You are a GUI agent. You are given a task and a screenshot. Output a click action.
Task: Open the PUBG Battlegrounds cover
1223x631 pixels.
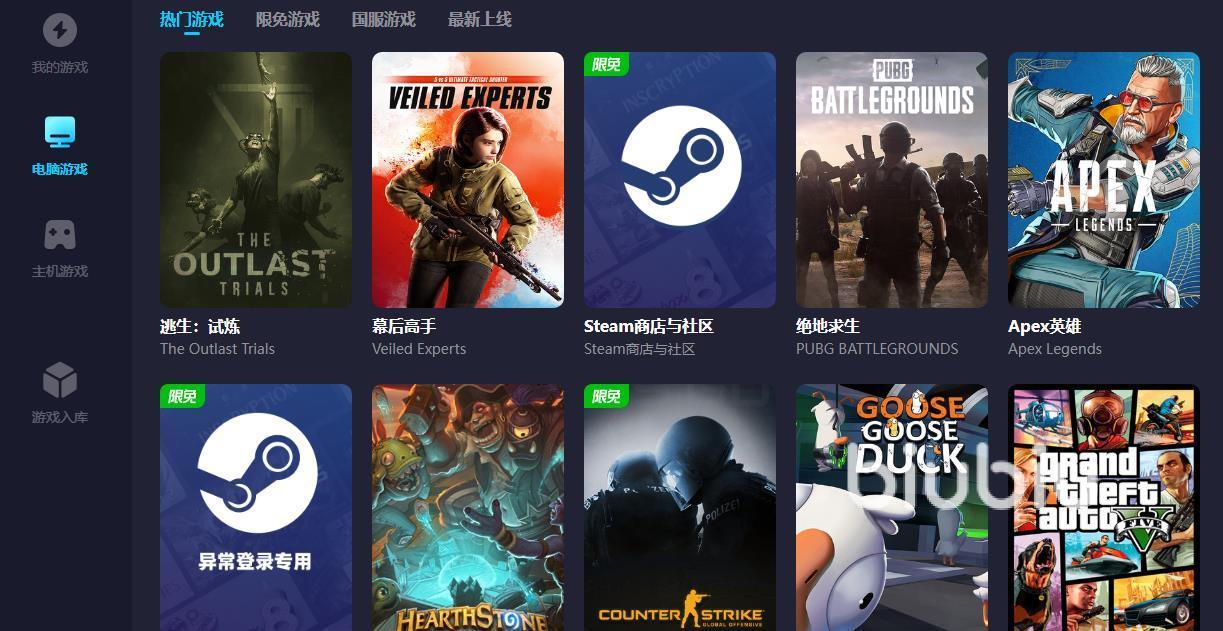(x=892, y=180)
